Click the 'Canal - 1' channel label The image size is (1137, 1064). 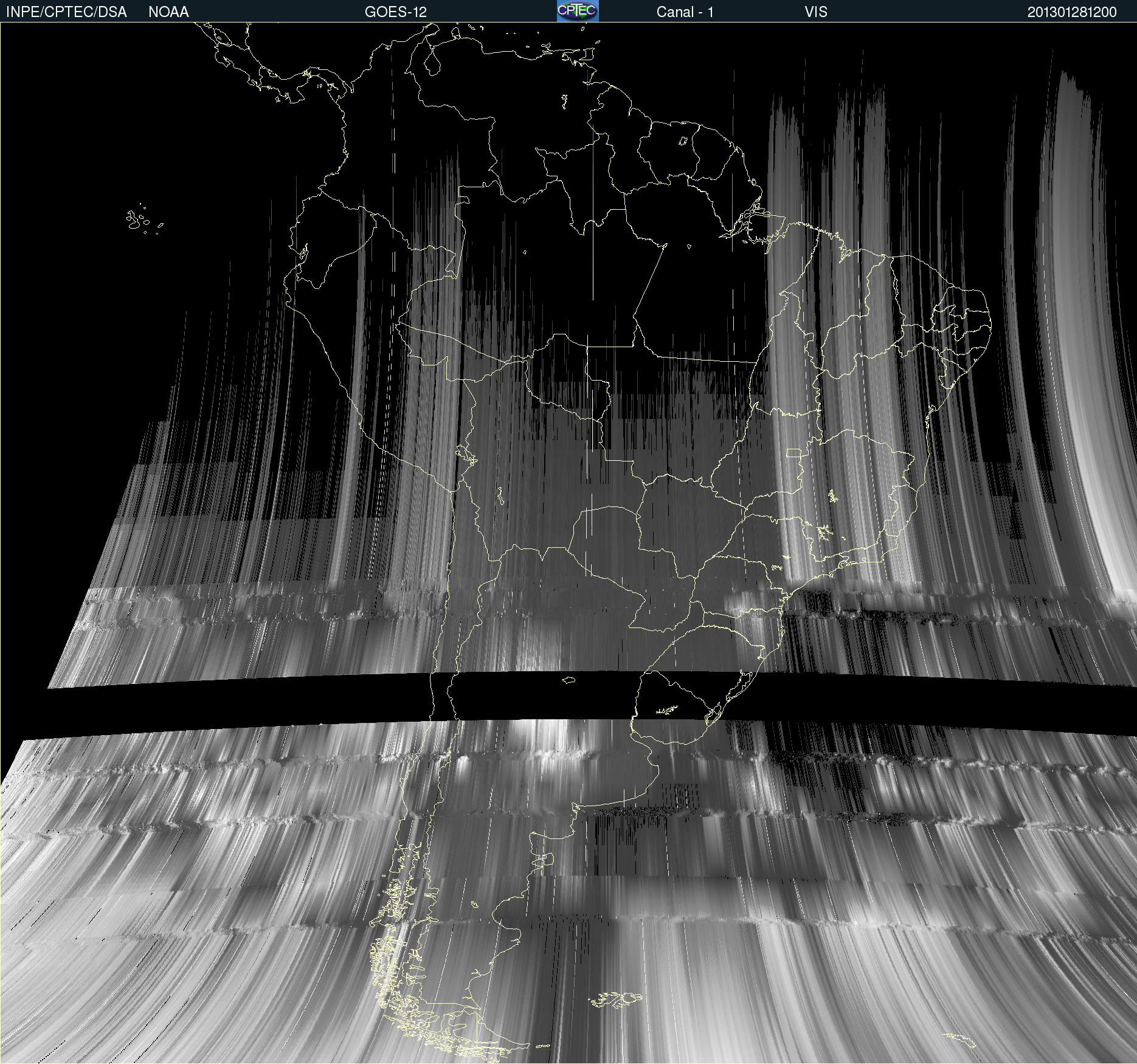click(x=685, y=12)
